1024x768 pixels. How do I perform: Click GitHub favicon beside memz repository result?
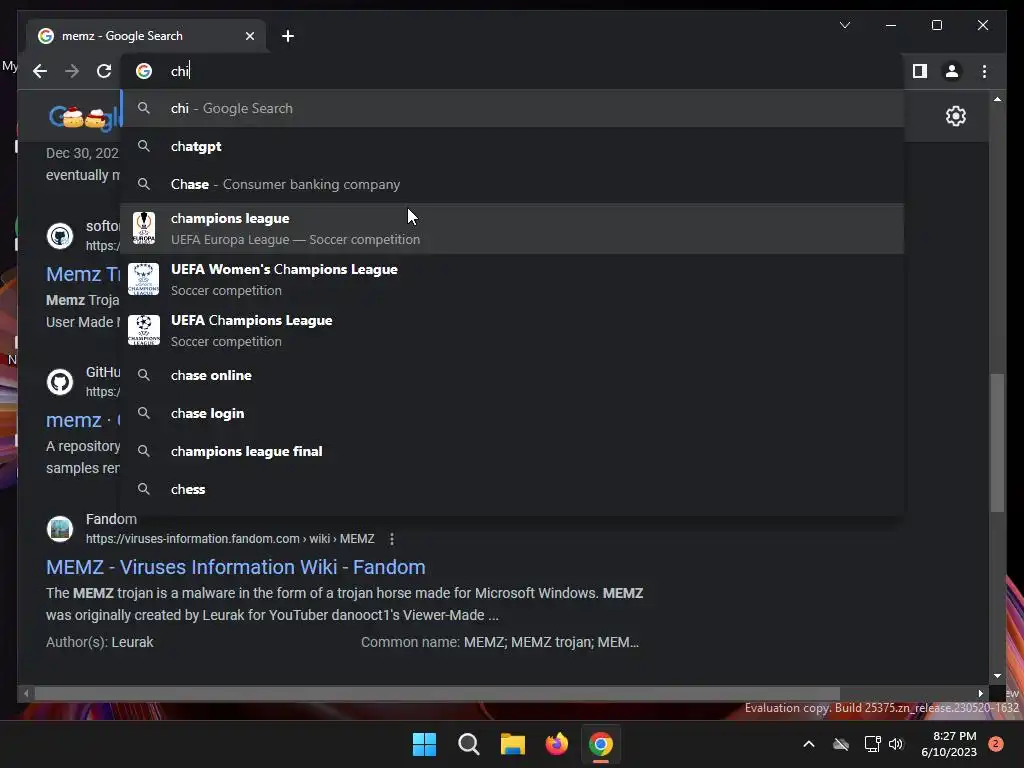point(60,382)
